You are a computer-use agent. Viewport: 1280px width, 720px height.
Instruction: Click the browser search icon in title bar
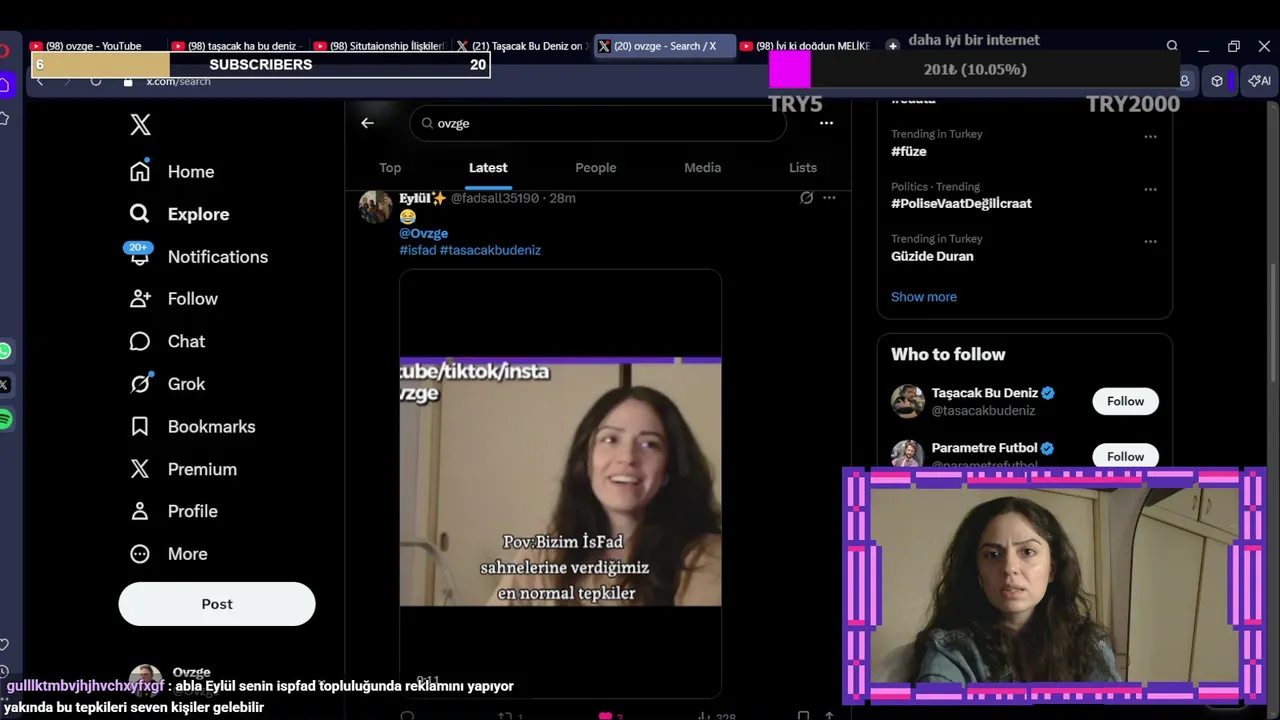[1172, 46]
